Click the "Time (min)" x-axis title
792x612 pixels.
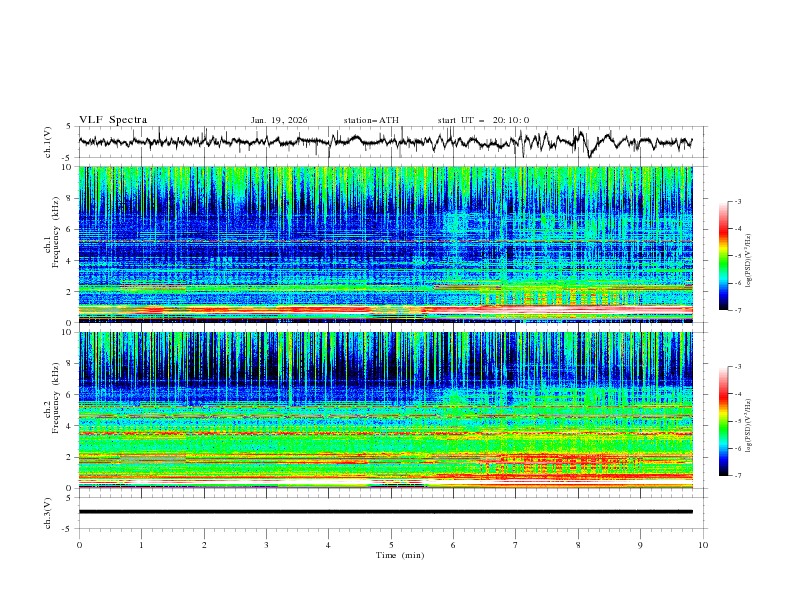[x=400, y=555]
